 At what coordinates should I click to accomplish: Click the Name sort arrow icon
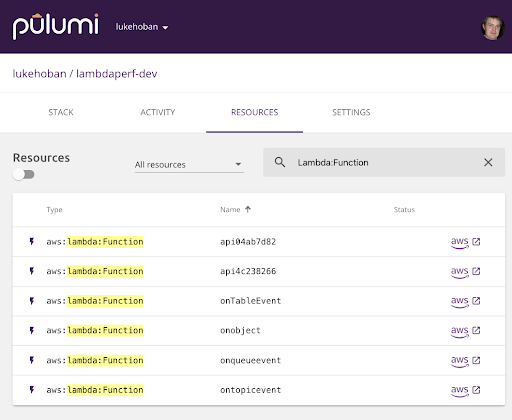(x=248, y=209)
